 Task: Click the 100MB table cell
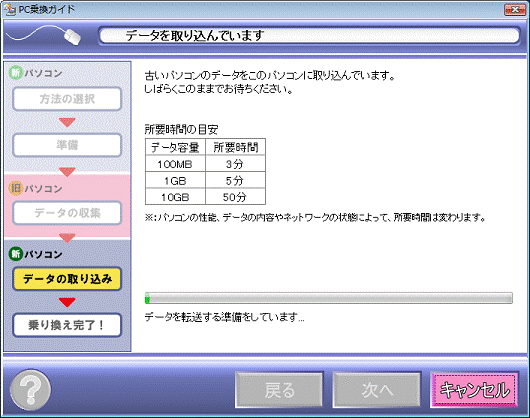(x=175, y=164)
